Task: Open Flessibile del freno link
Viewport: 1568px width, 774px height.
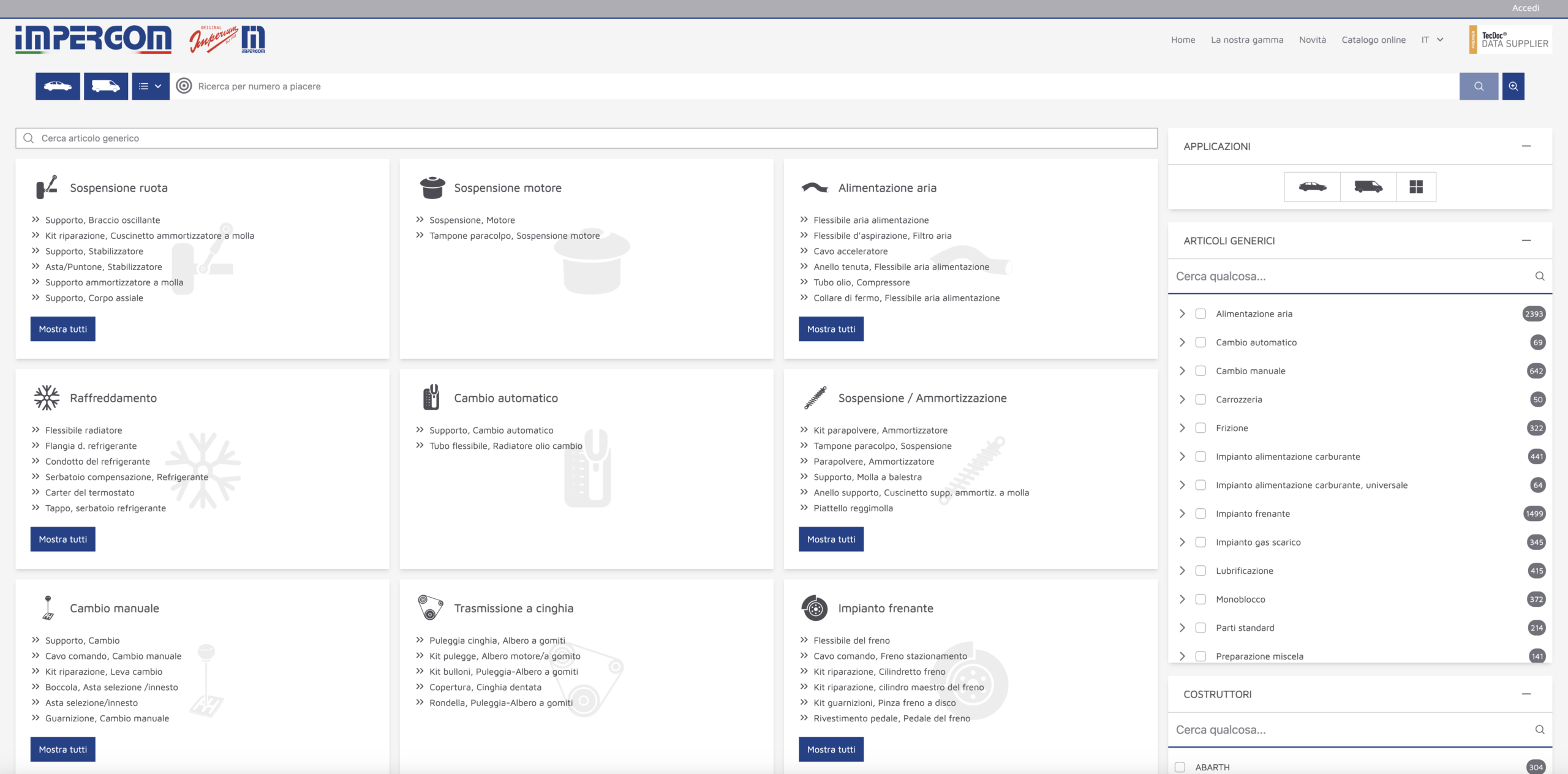Action: (851, 641)
